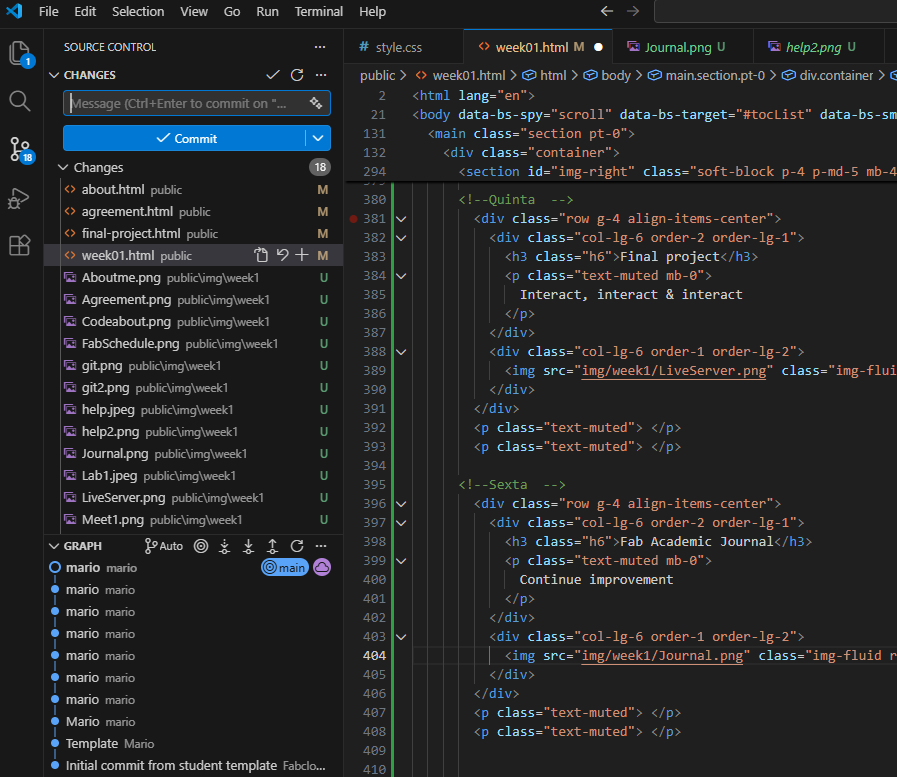
Task: Click the main branch badge in graph
Action: (284, 567)
